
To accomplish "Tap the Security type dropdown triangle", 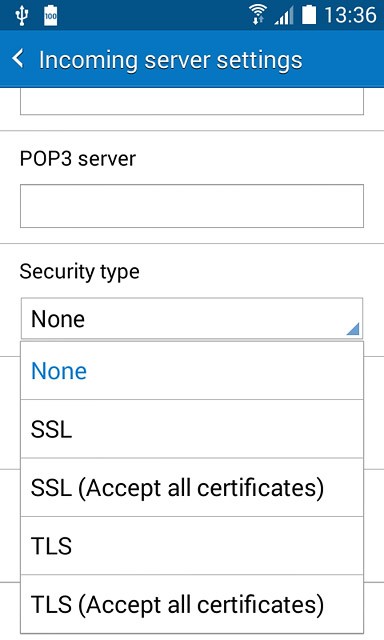I will point(353,329).
